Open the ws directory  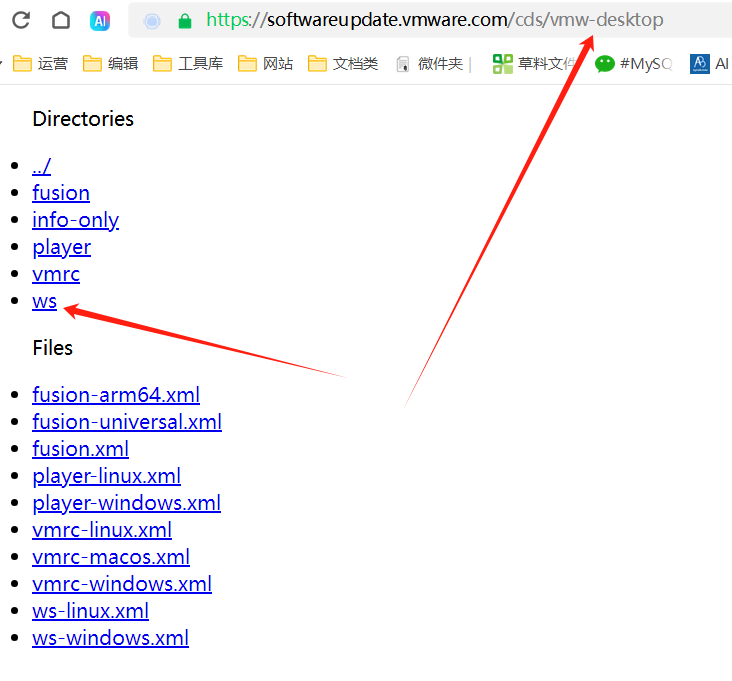pyautogui.click(x=44, y=302)
